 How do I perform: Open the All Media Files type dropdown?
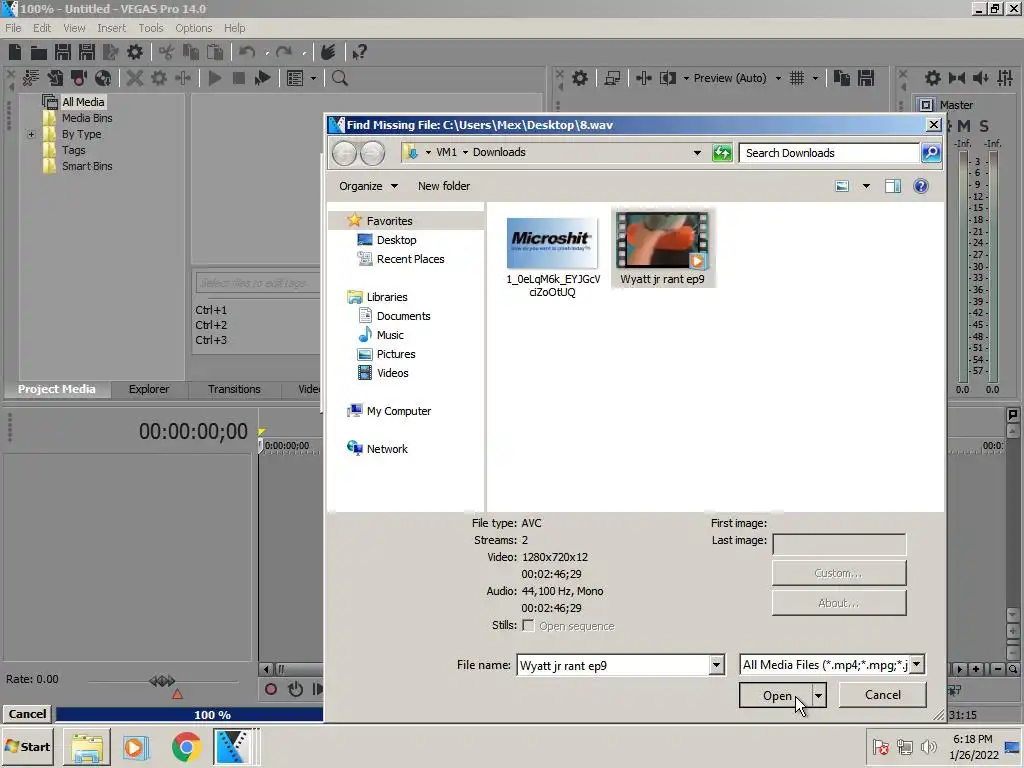tap(917, 665)
